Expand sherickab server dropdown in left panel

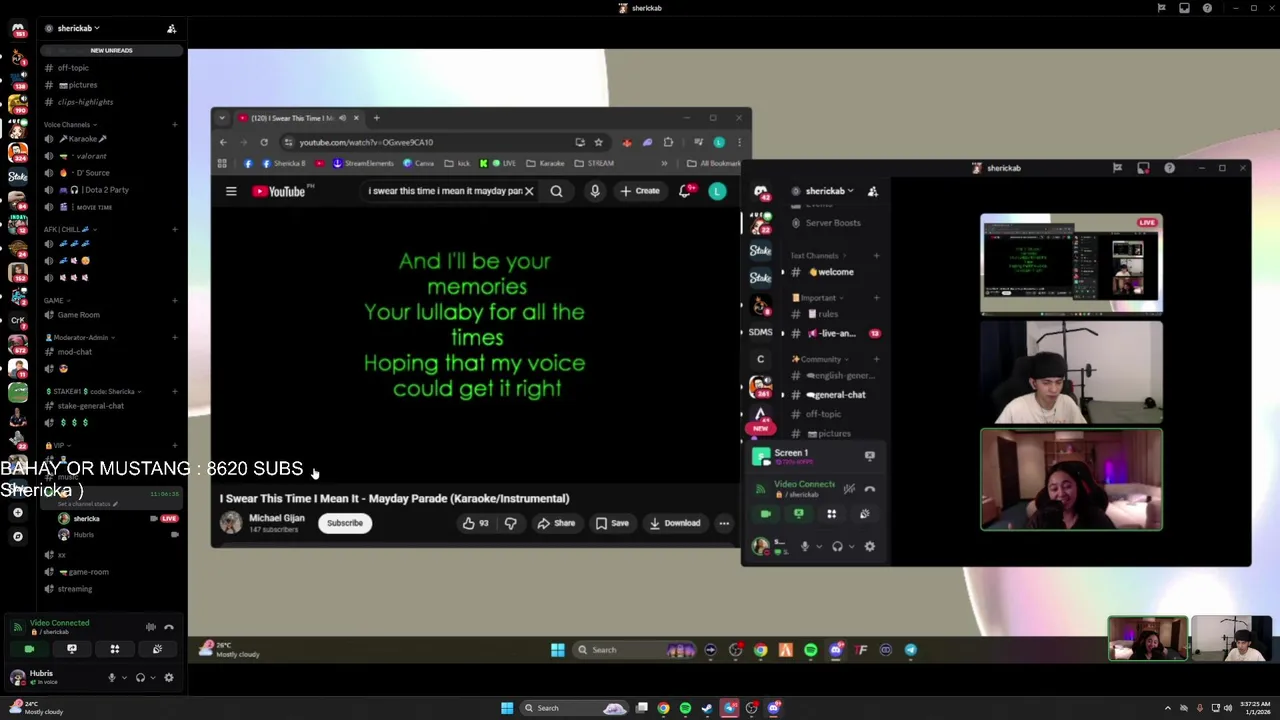[x=79, y=28]
